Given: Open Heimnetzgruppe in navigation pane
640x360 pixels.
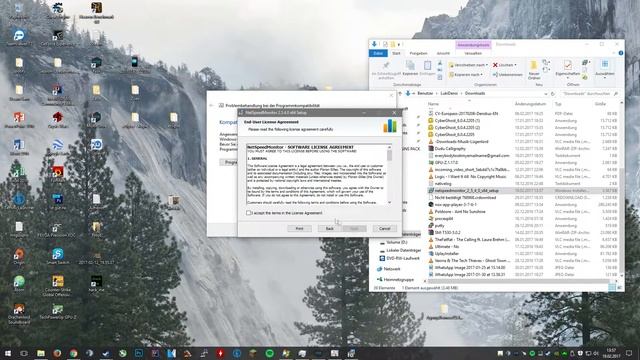Looking at the screenshot, I should pos(398,280).
